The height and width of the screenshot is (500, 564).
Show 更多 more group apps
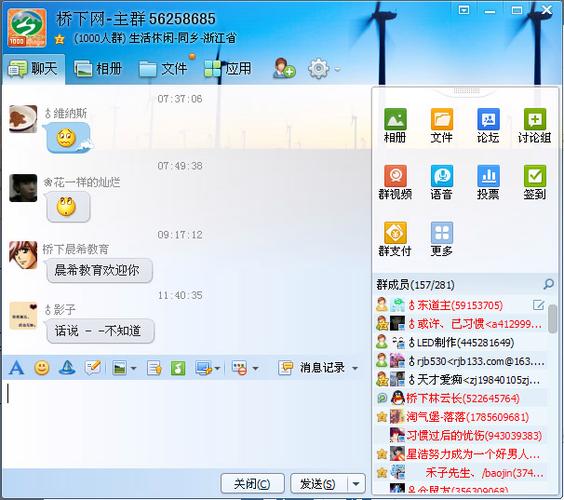click(x=441, y=239)
